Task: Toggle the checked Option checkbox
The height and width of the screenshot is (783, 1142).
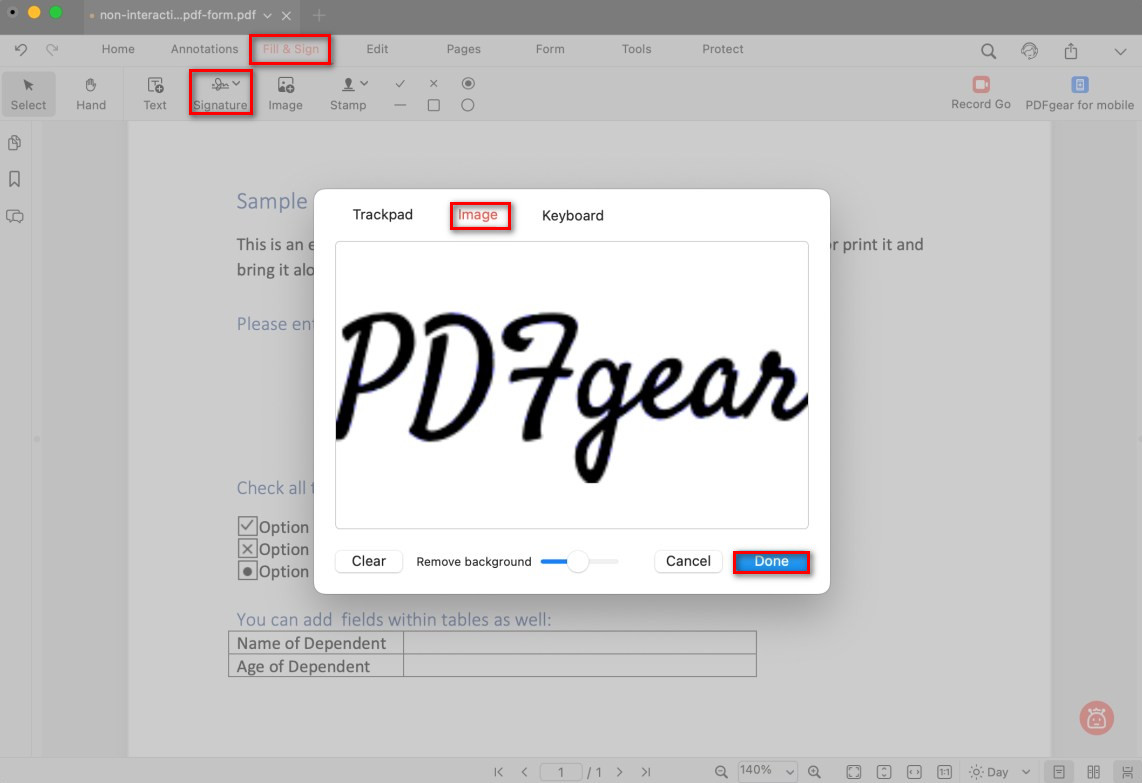Action: pyautogui.click(x=247, y=526)
